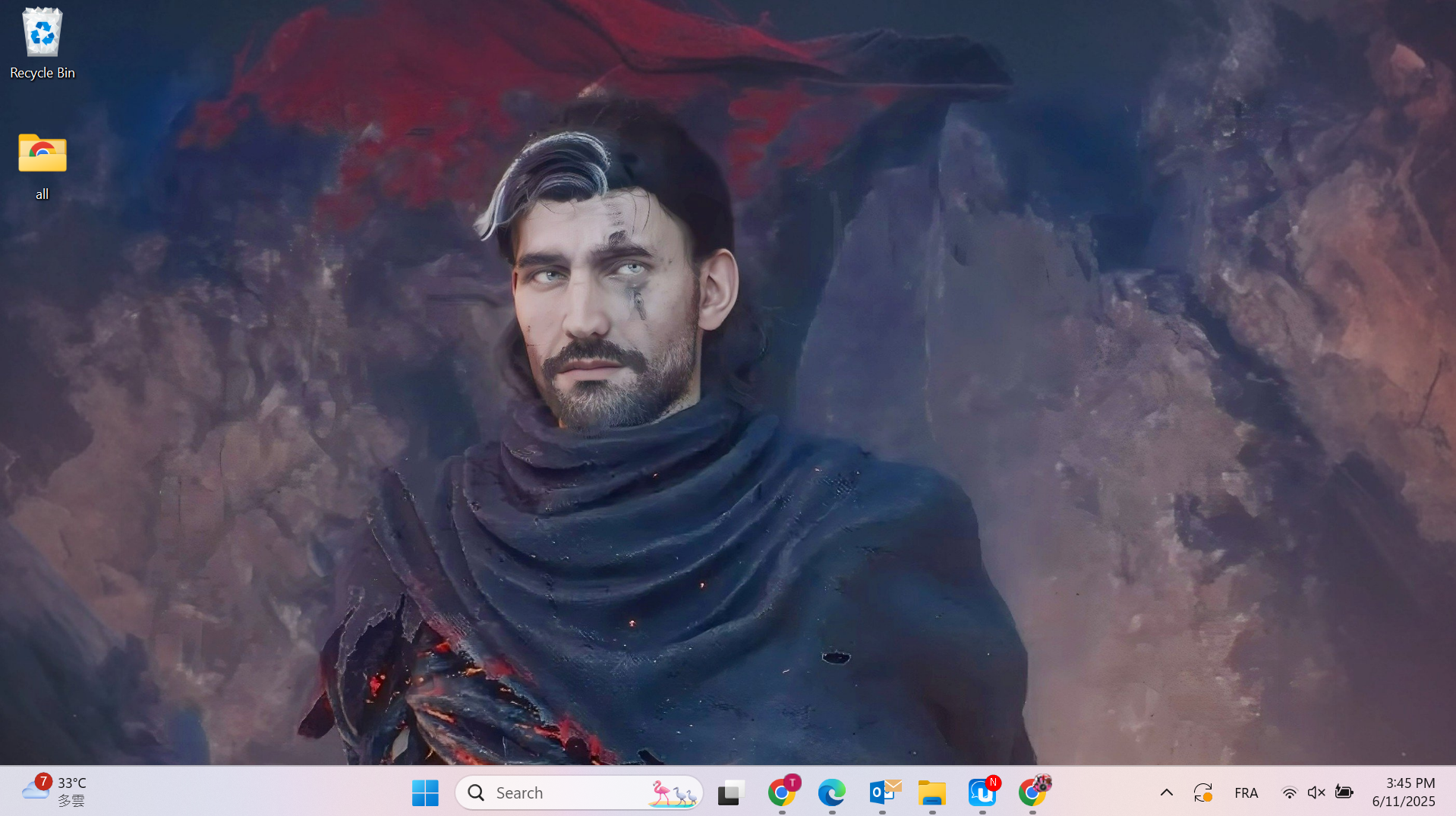The width and height of the screenshot is (1456, 816).
Task: Select the Recycle Bin desktop icon
Action: click(43, 43)
